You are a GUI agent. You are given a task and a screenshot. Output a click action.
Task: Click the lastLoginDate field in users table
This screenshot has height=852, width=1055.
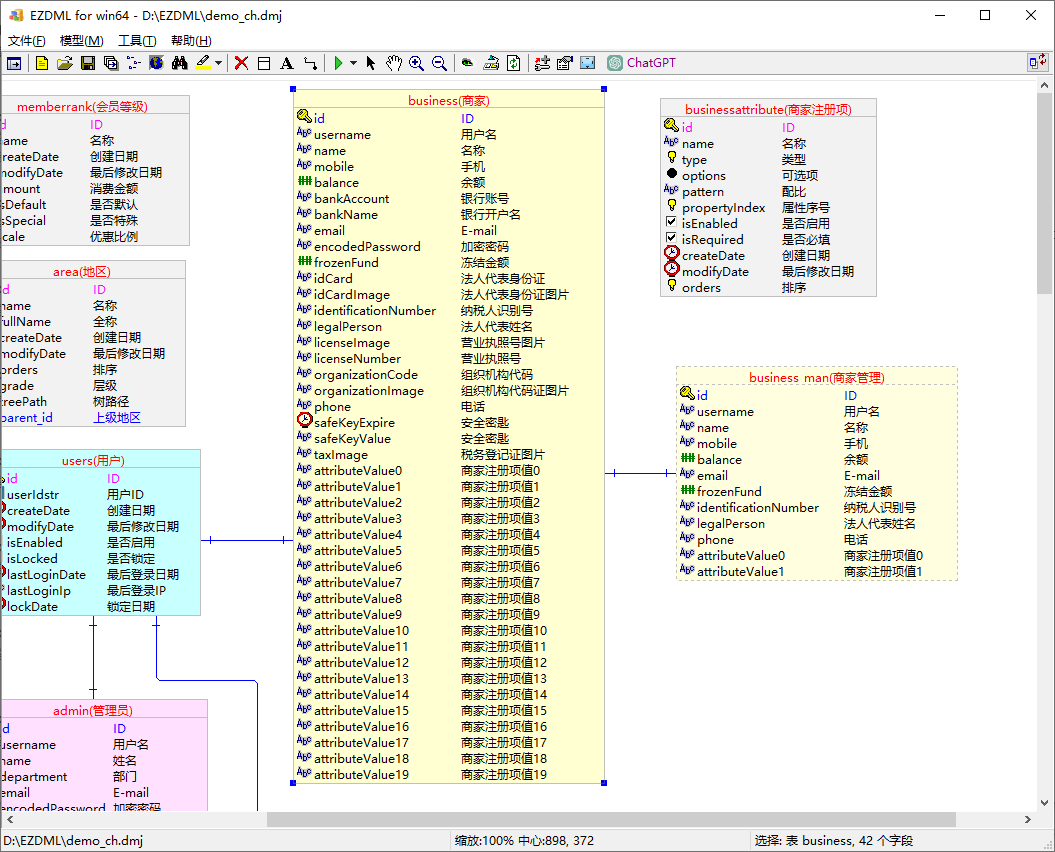tap(46, 575)
